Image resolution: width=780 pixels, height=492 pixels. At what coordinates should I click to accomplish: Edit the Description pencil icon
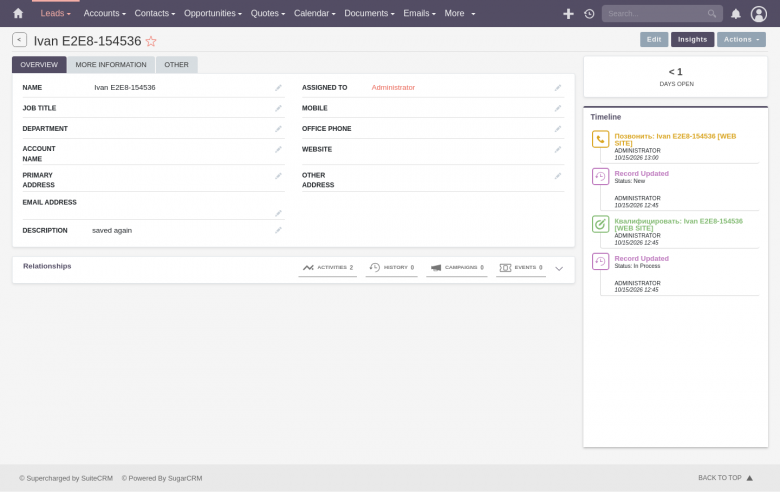pyautogui.click(x=278, y=230)
